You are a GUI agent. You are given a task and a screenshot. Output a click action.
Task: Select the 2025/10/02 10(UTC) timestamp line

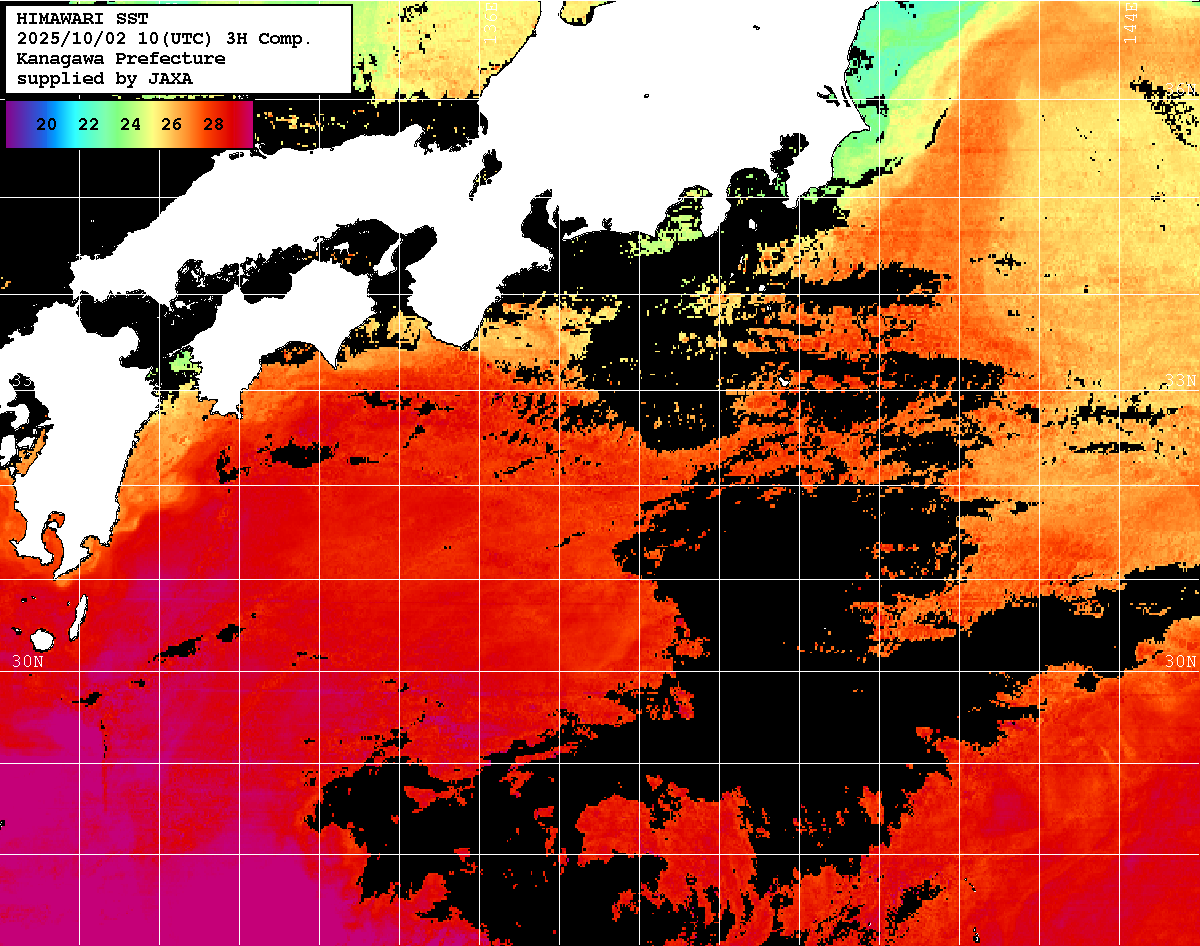tap(164, 38)
